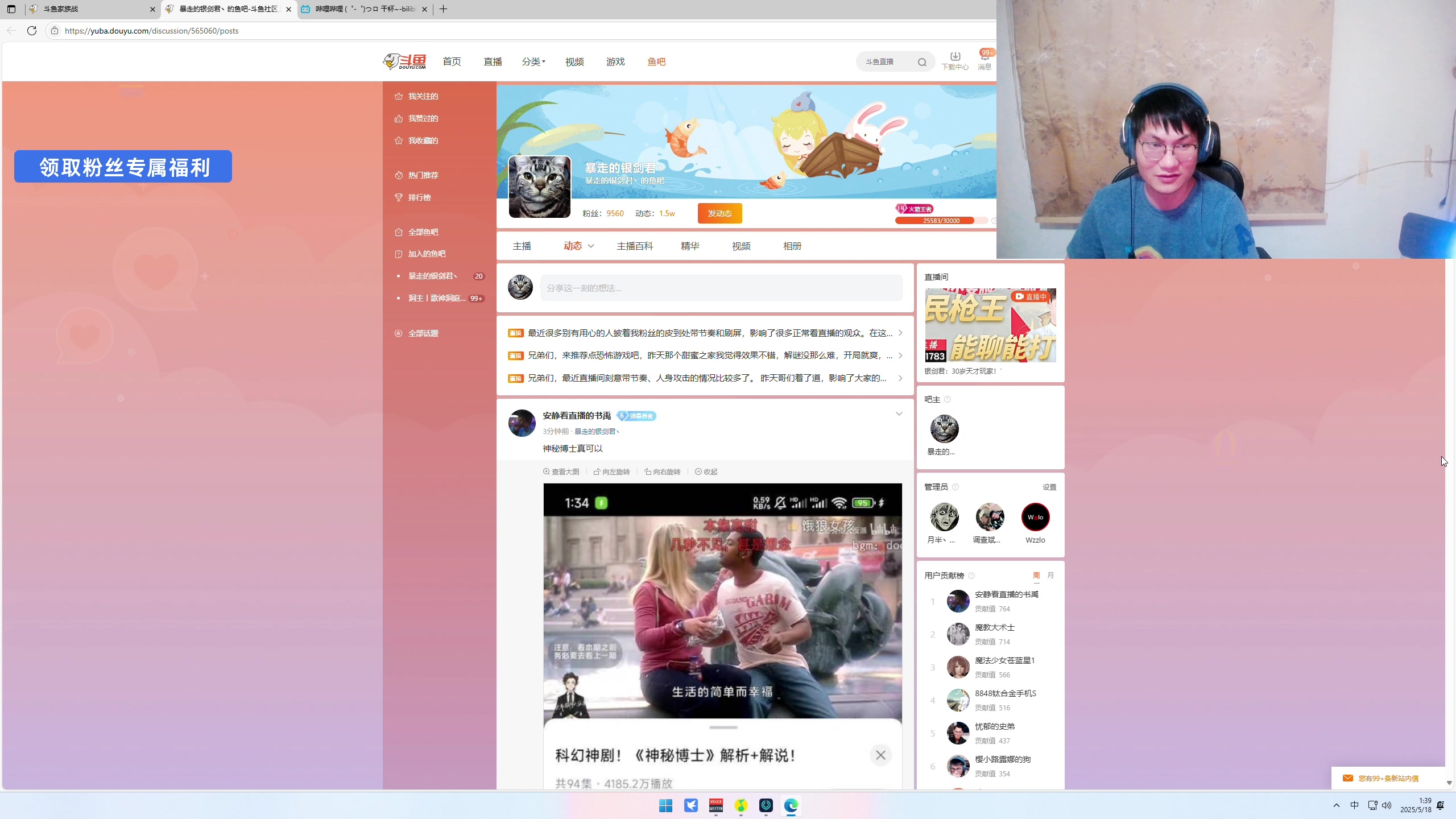1456x819 pixels.
Task: Open 直播 in the top navigation
Action: (x=493, y=61)
